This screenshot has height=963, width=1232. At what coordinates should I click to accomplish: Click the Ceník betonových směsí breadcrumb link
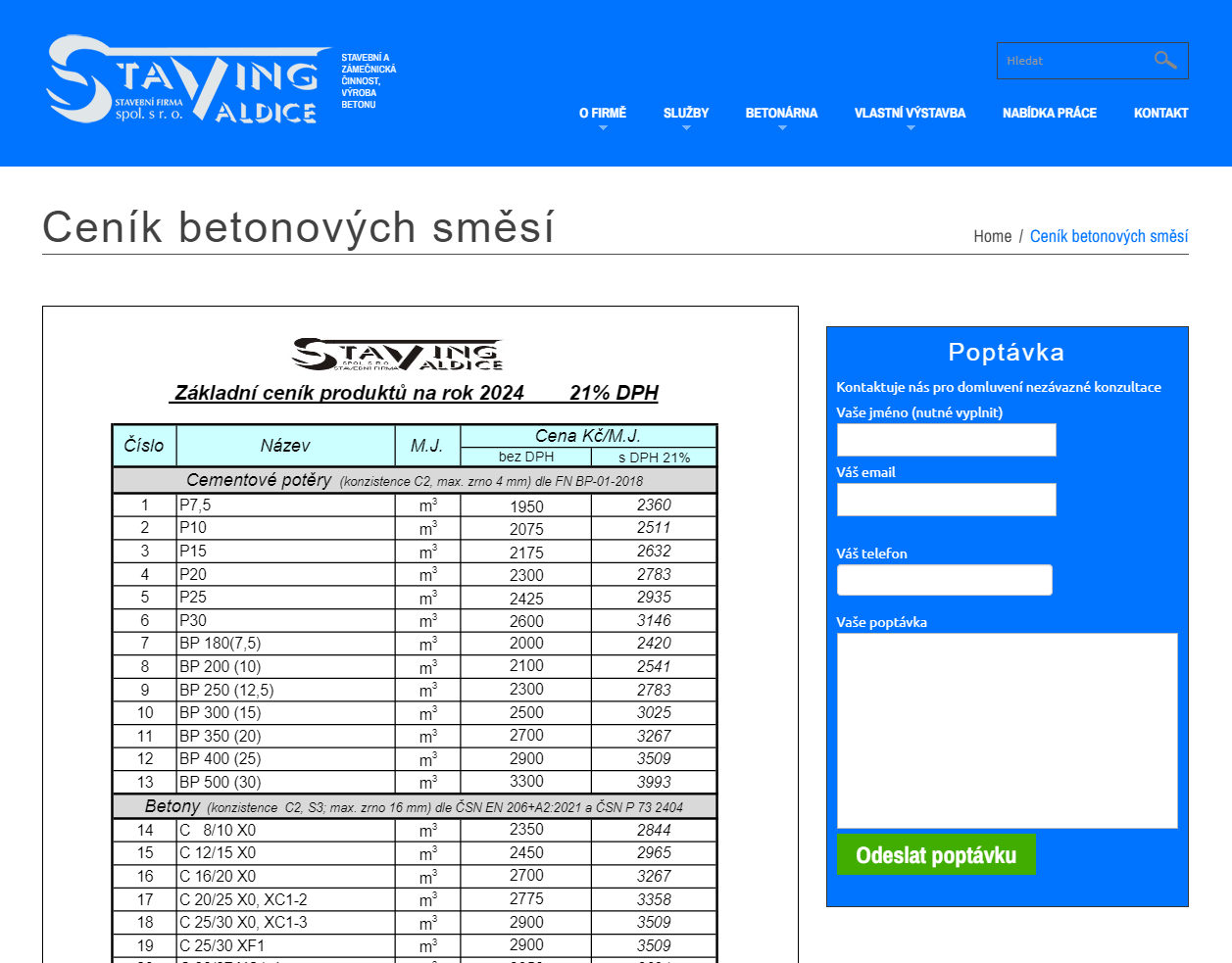pyautogui.click(x=1109, y=236)
